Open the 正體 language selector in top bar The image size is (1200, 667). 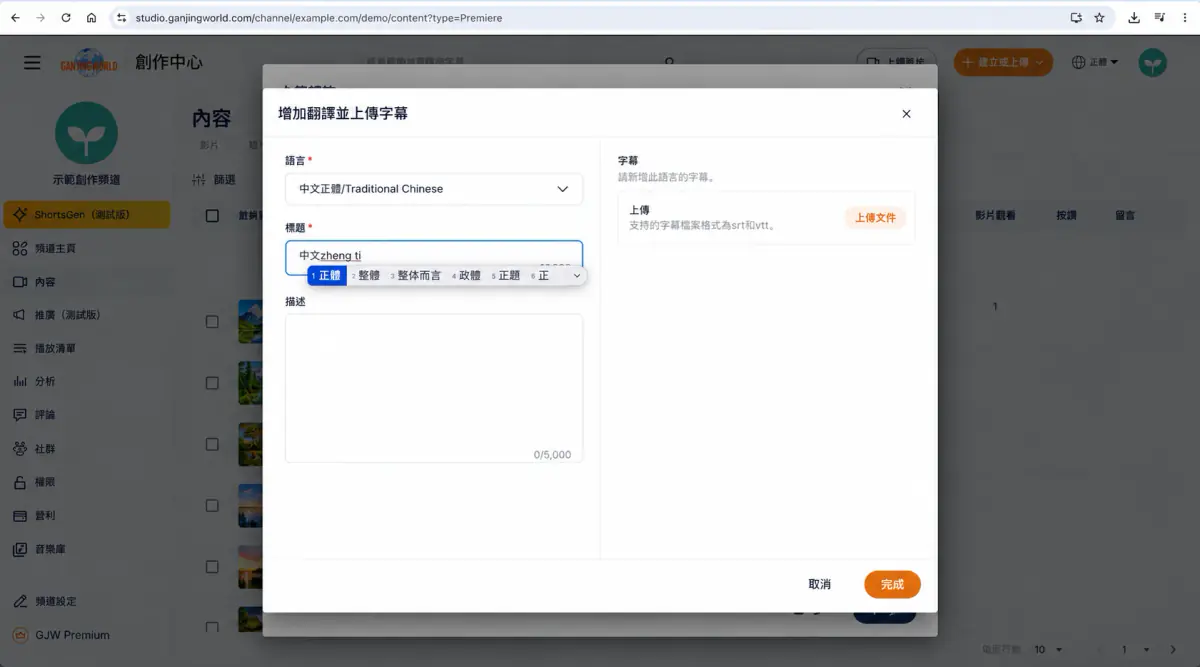pos(1095,62)
